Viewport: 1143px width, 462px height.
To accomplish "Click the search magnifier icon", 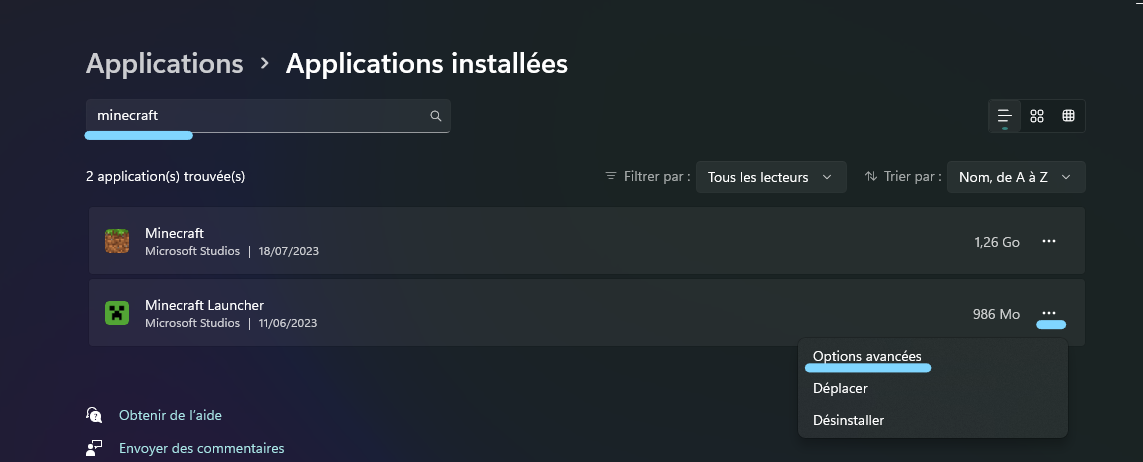I will tap(436, 116).
